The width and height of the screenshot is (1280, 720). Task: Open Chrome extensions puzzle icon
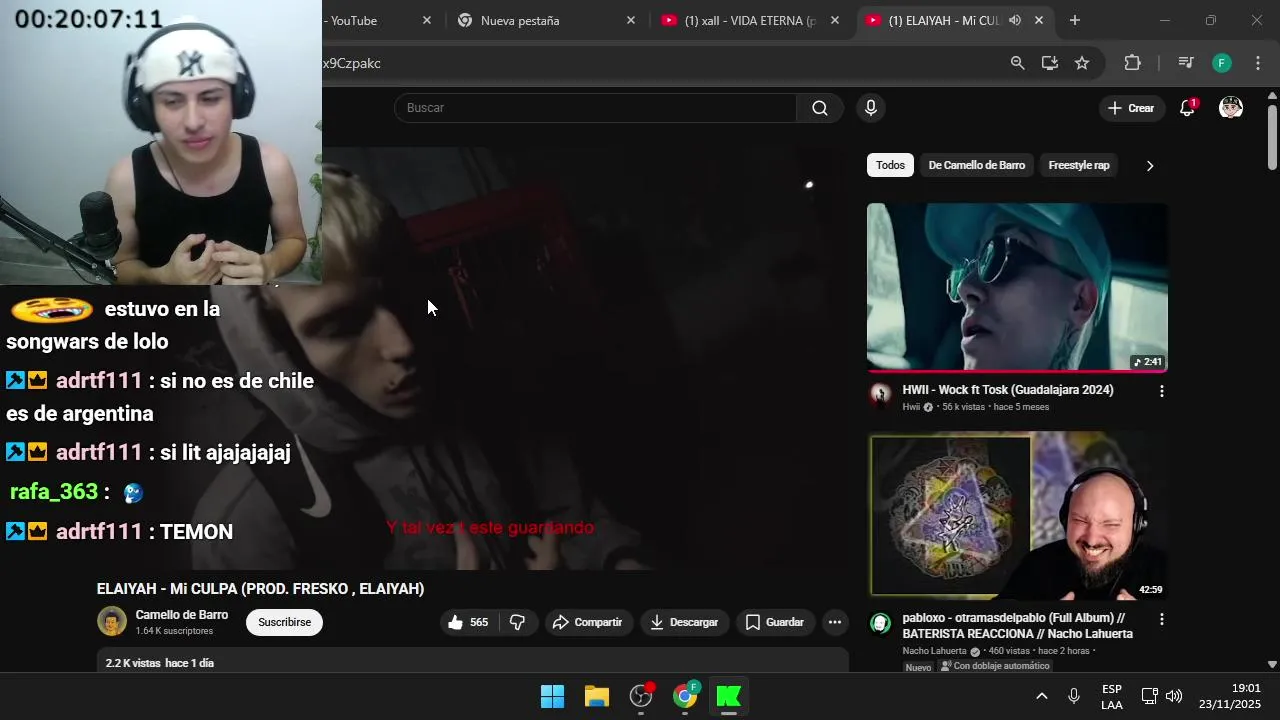click(x=1132, y=63)
